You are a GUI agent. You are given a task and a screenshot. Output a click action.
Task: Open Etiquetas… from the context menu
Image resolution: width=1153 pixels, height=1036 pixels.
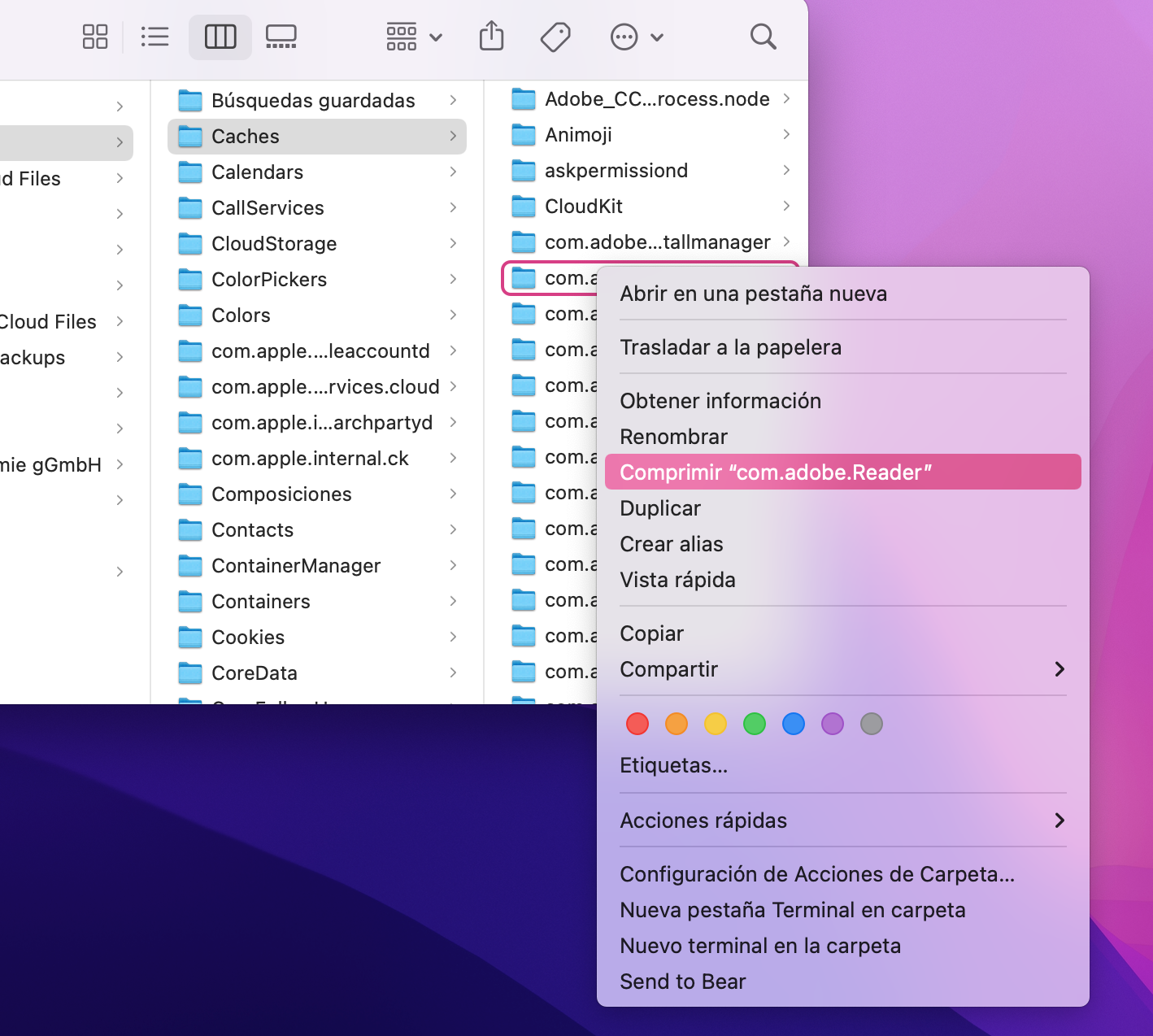coord(843,765)
